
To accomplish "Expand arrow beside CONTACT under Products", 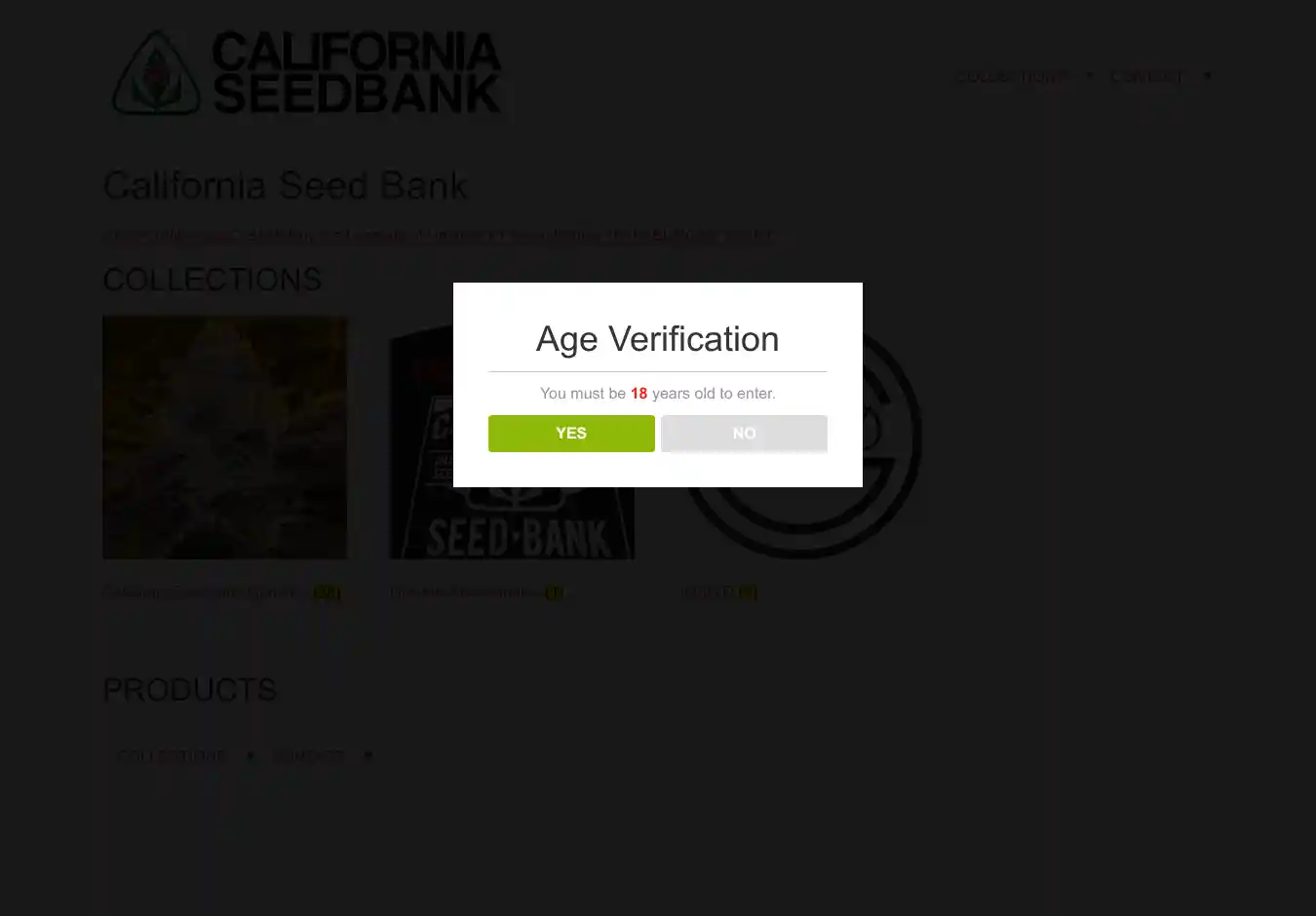I will click(368, 756).
